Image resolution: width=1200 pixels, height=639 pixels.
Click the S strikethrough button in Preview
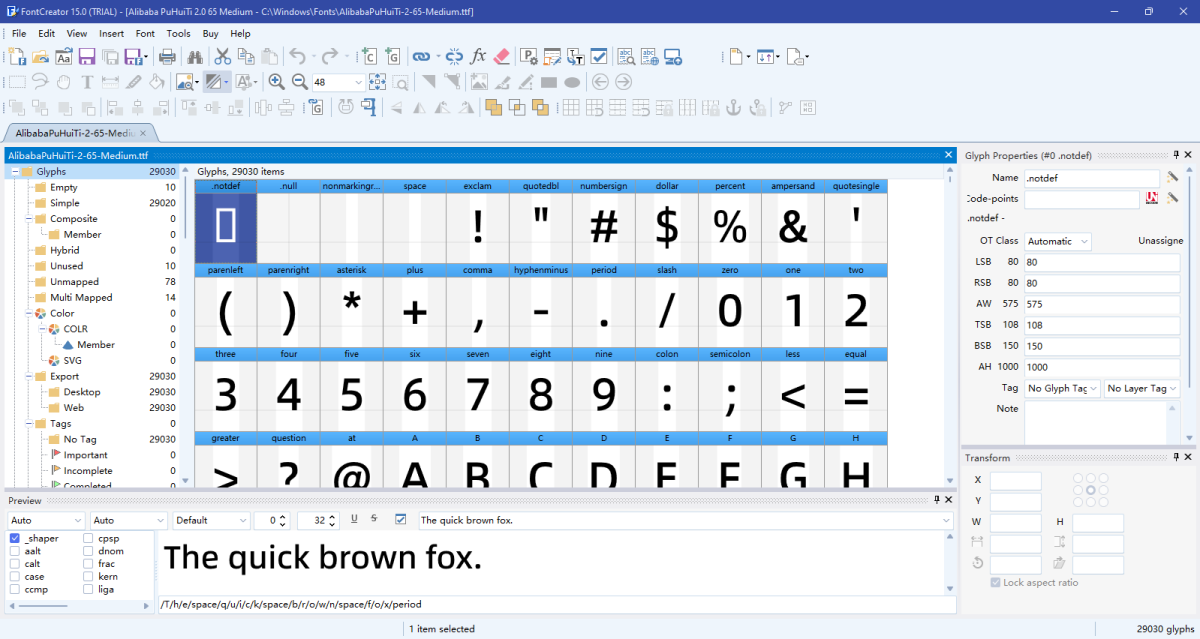[x=373, y=520]
